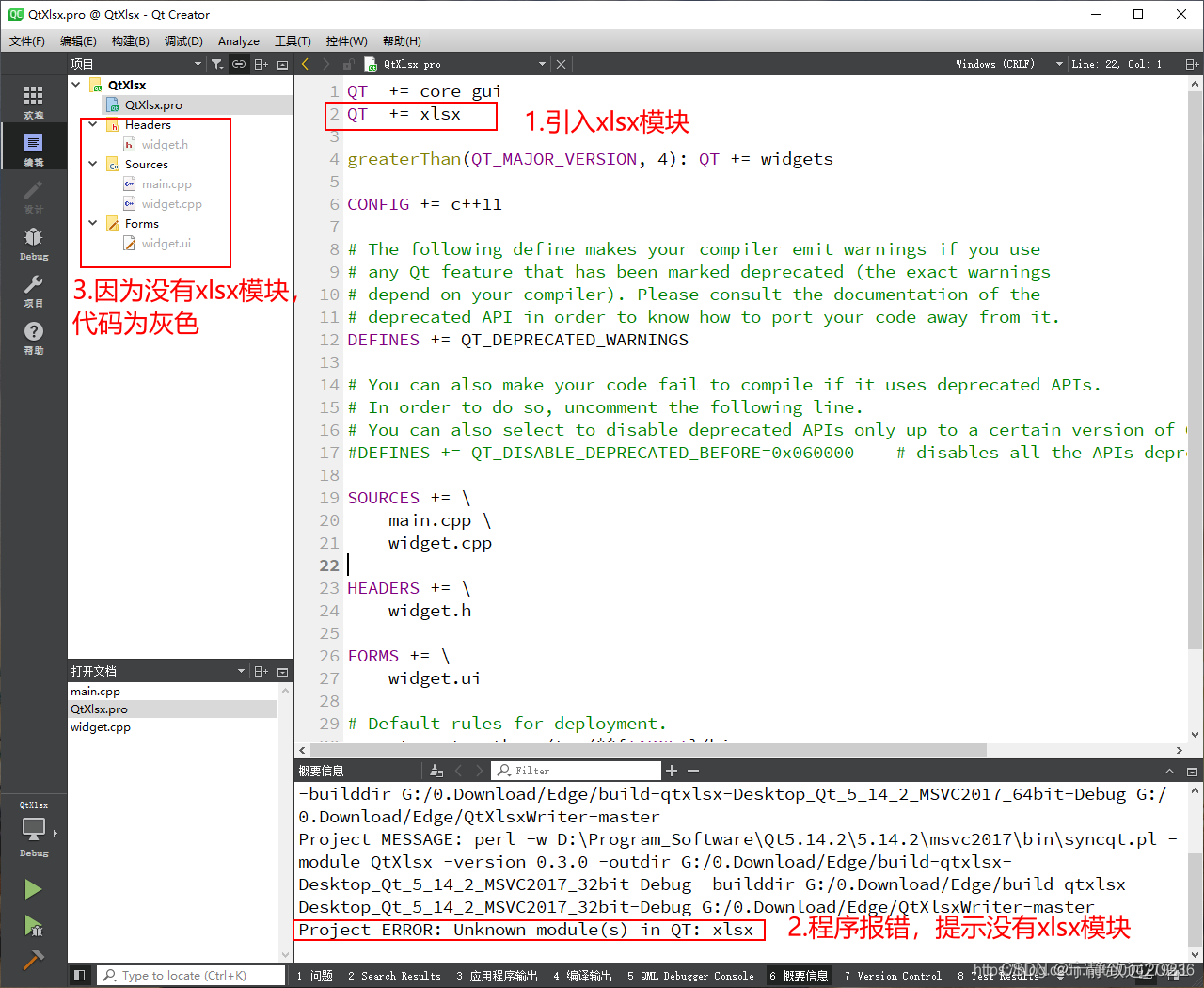The width and height of the screenshot is (1204, 988).
Task: Open the 帮助(H) menu
Action: 402,40
